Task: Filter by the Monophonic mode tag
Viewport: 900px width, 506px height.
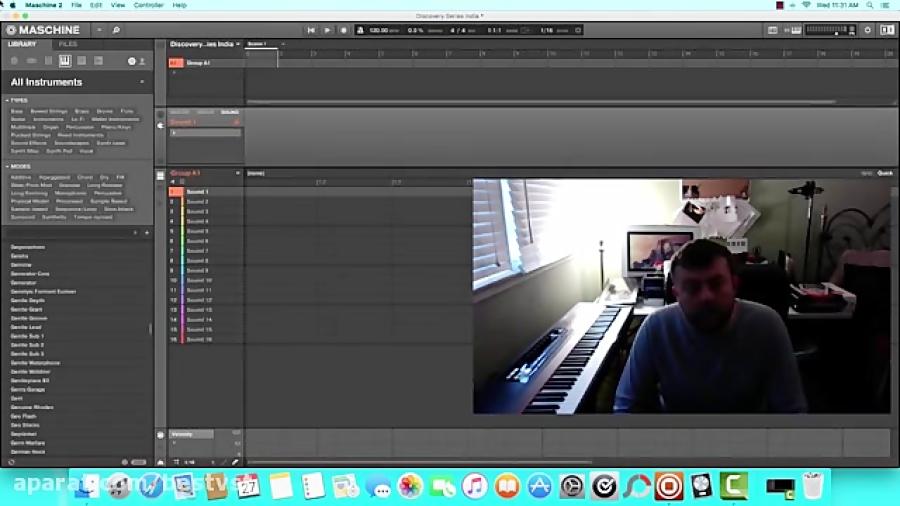Action: [70, 193]
